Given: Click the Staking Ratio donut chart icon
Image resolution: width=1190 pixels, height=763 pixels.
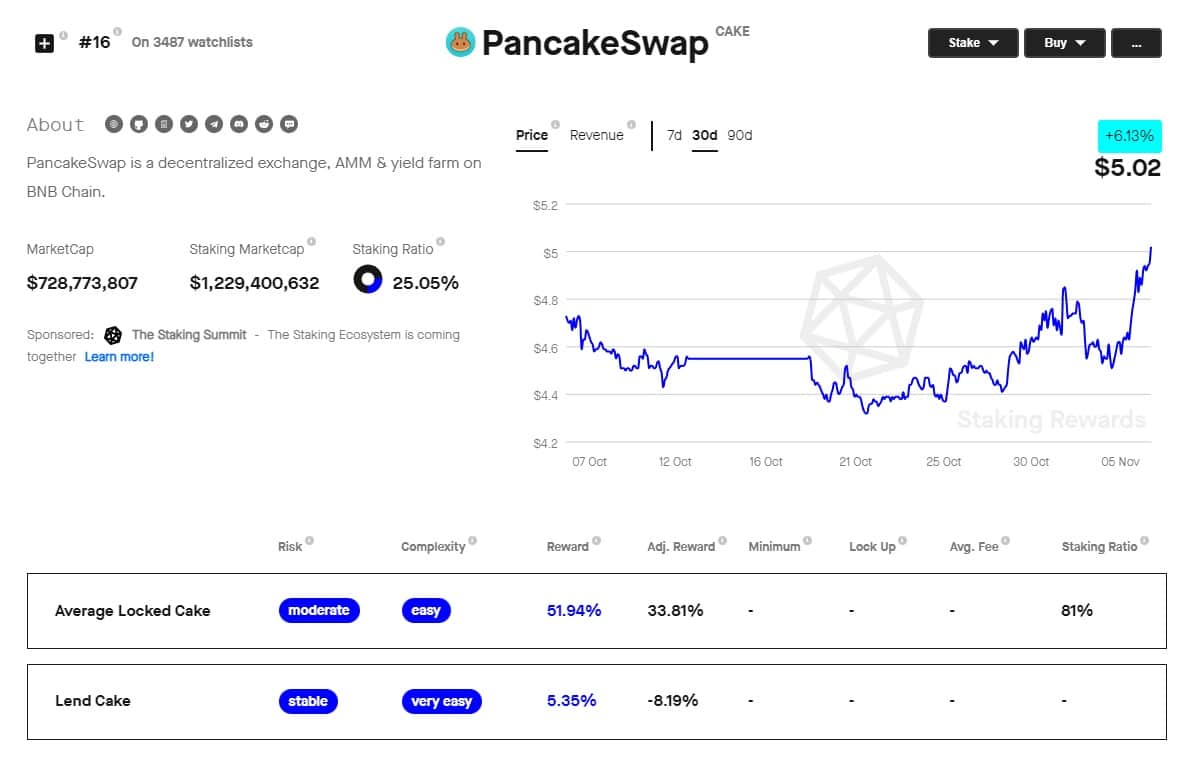Looking at the screenshot, I should (368, 279).
